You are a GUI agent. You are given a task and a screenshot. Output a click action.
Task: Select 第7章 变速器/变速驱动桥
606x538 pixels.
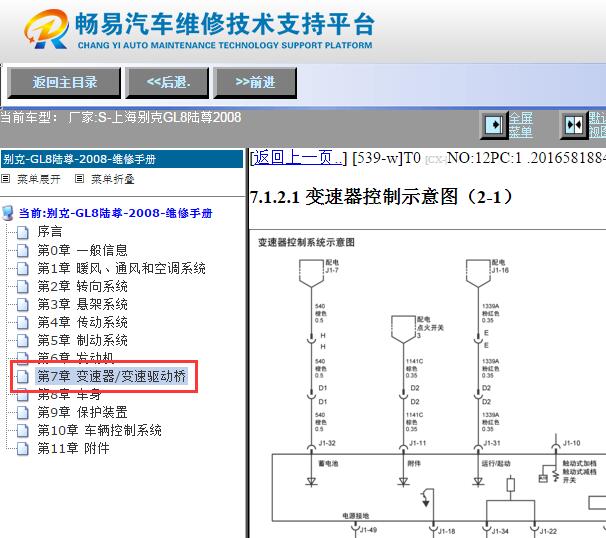click(112, 376)
